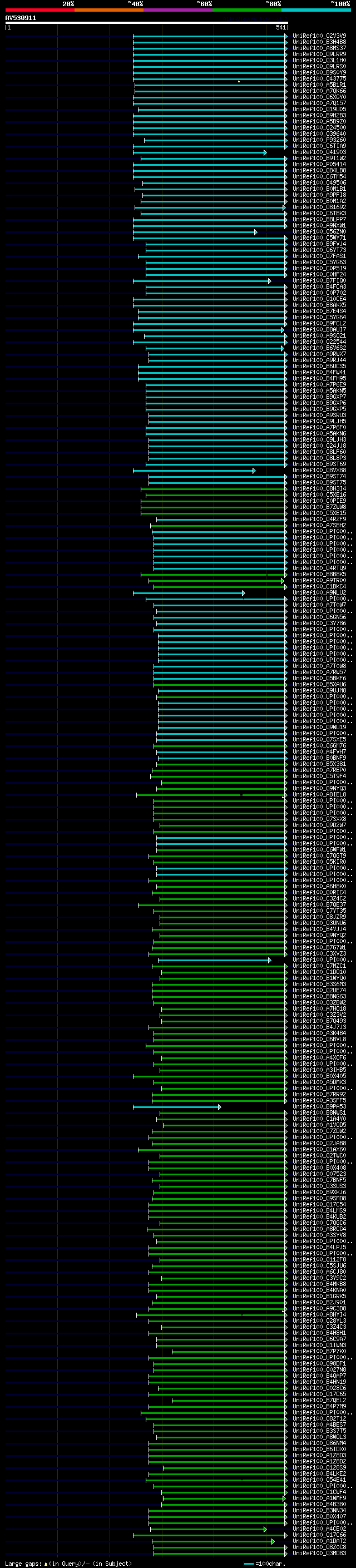Open the UniRef100_Q43775 hit
Viewport: 356px width, 1568px height.
[x=319, y=79]
